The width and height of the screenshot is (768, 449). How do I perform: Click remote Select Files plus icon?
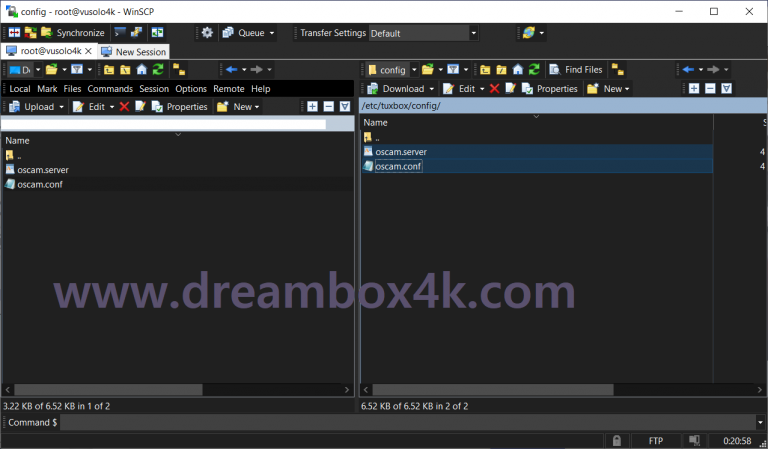pyautogui.click(x=694, y=89)
